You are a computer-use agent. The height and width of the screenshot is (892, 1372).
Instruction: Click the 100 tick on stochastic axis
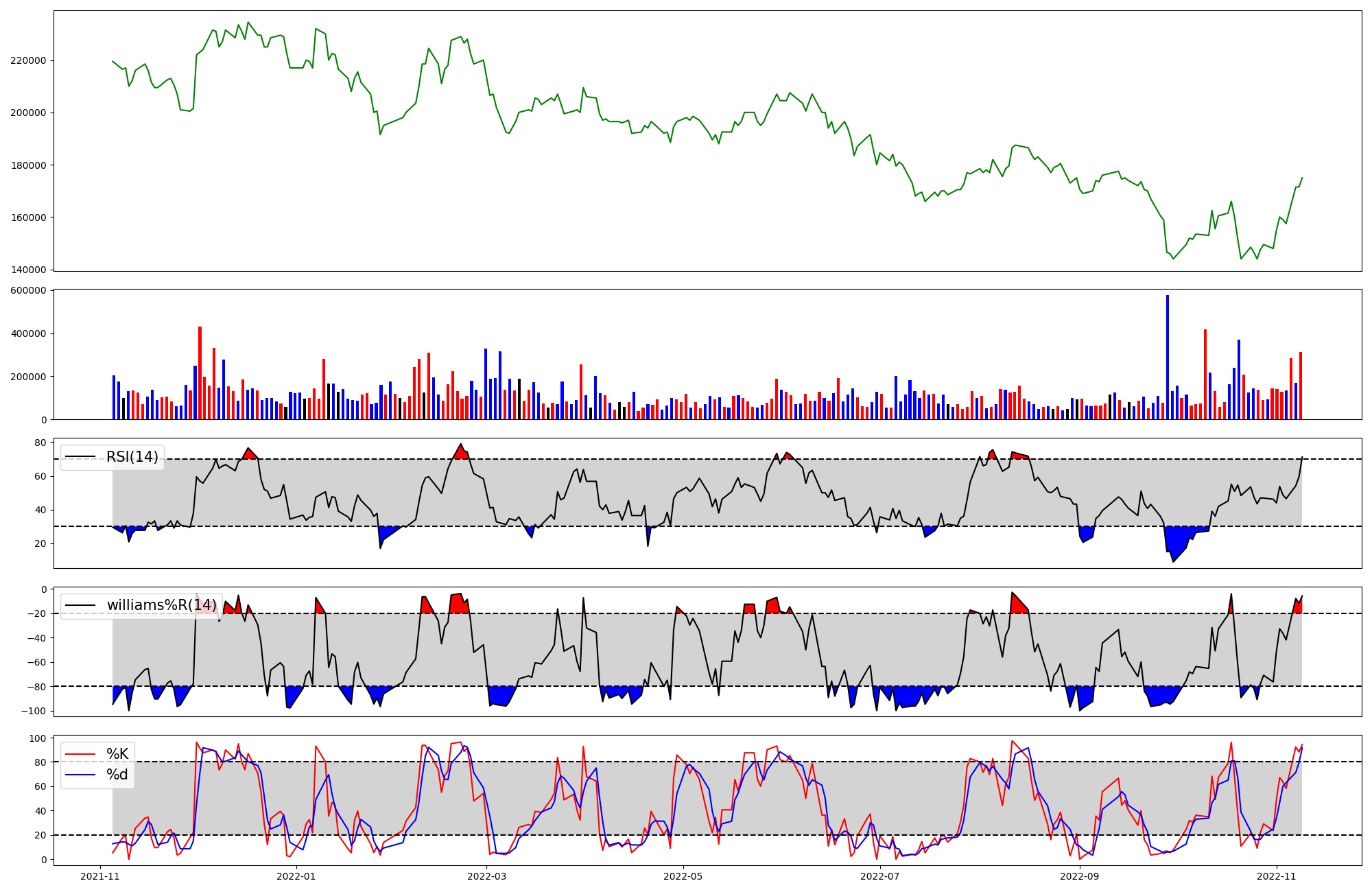click(x=38, y=738)
